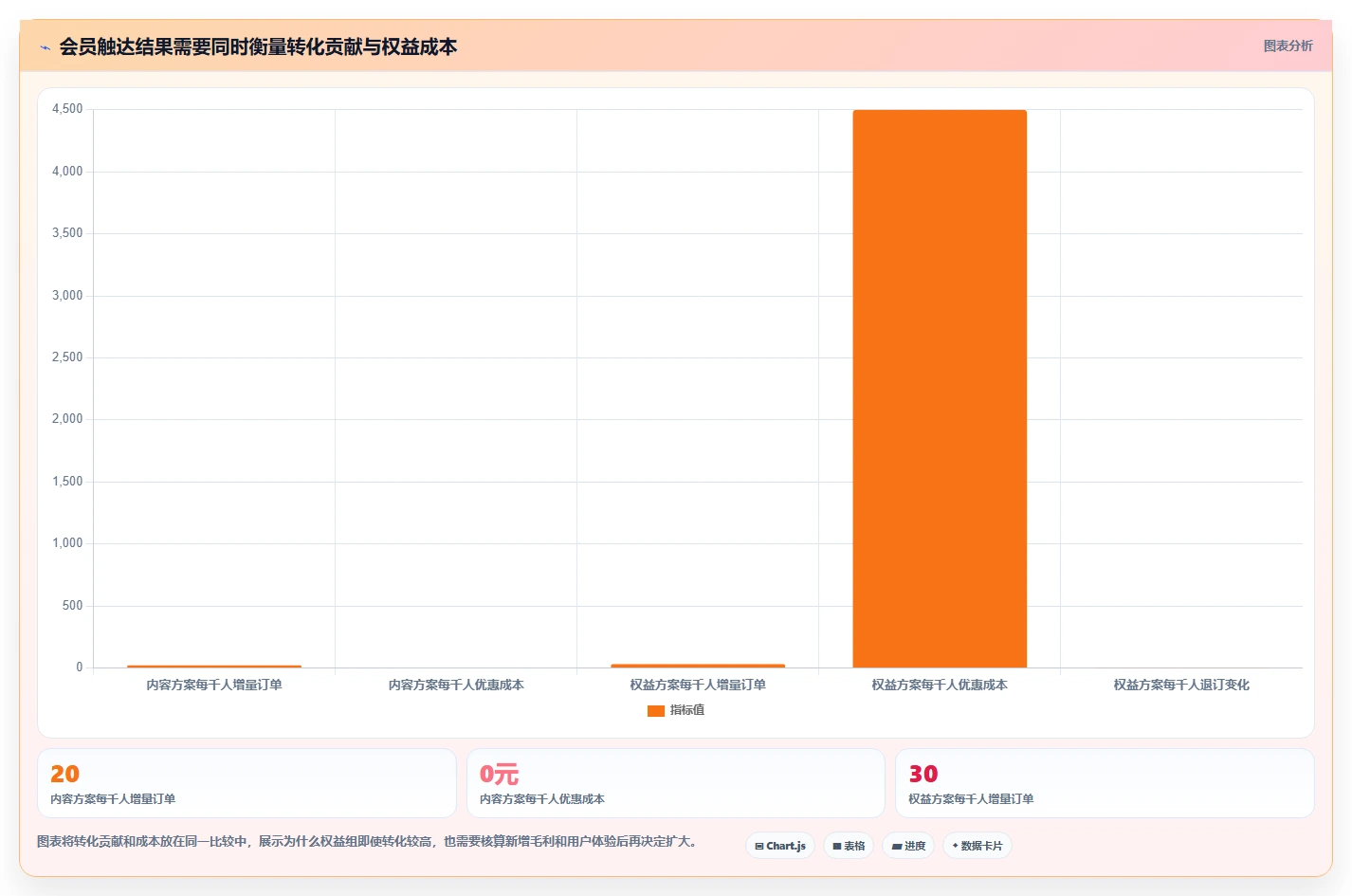Screen dimensions: 1352x896
Task: Click the data card showing value 30
Action: 1105,783
